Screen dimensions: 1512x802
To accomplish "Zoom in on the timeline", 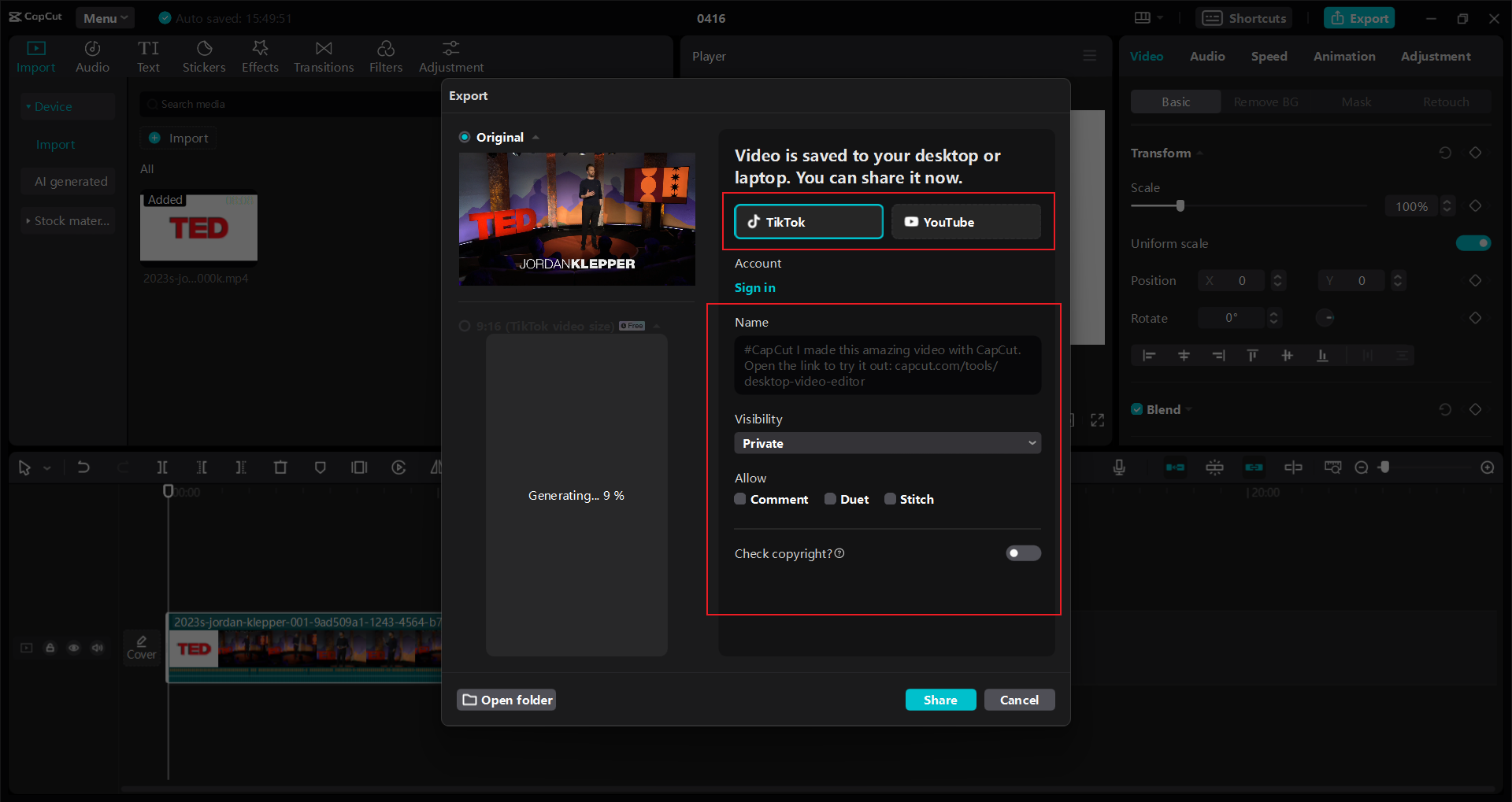I will tap(1488, 467).
